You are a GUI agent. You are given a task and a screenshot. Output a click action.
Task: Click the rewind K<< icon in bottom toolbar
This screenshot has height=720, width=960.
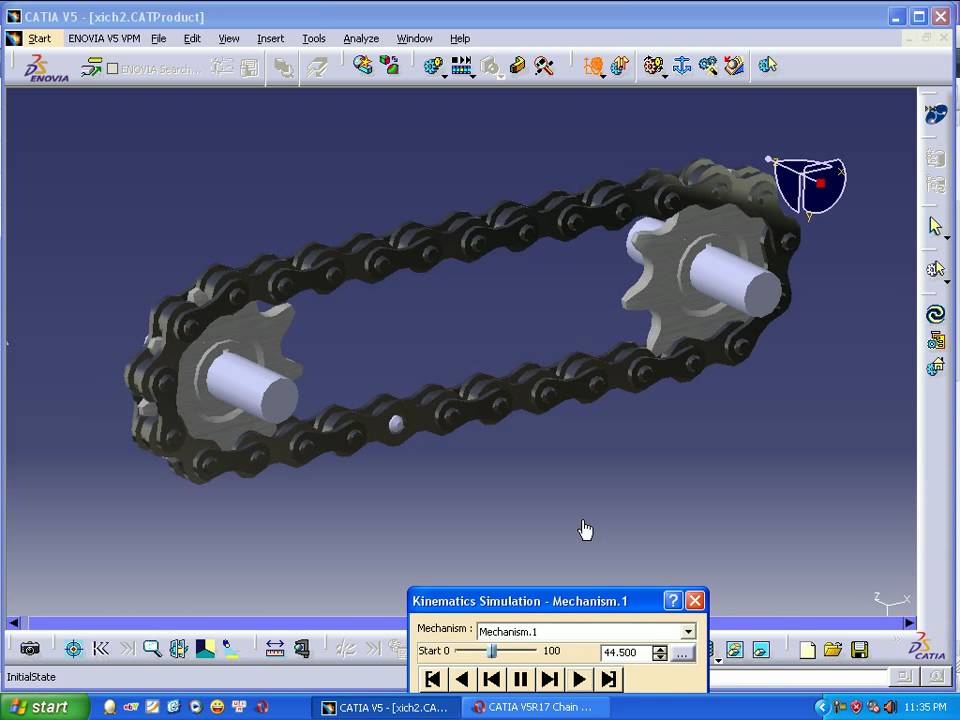pos(100,648)
